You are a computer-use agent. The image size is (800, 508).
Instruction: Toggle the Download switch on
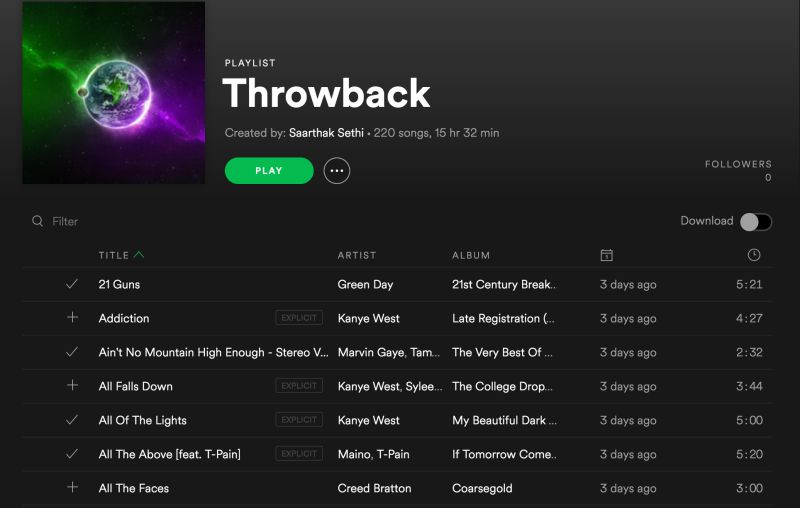tap(756, 222)
